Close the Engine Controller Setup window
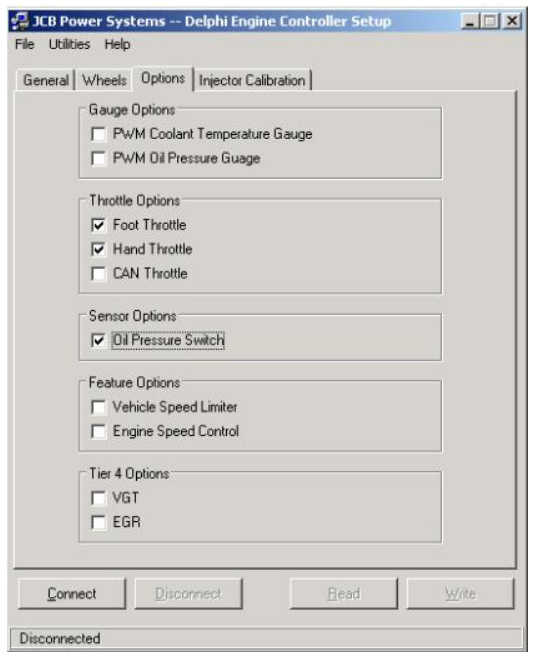Image resolution: width=538 pixels, height=662 pixels. (512, 21)
